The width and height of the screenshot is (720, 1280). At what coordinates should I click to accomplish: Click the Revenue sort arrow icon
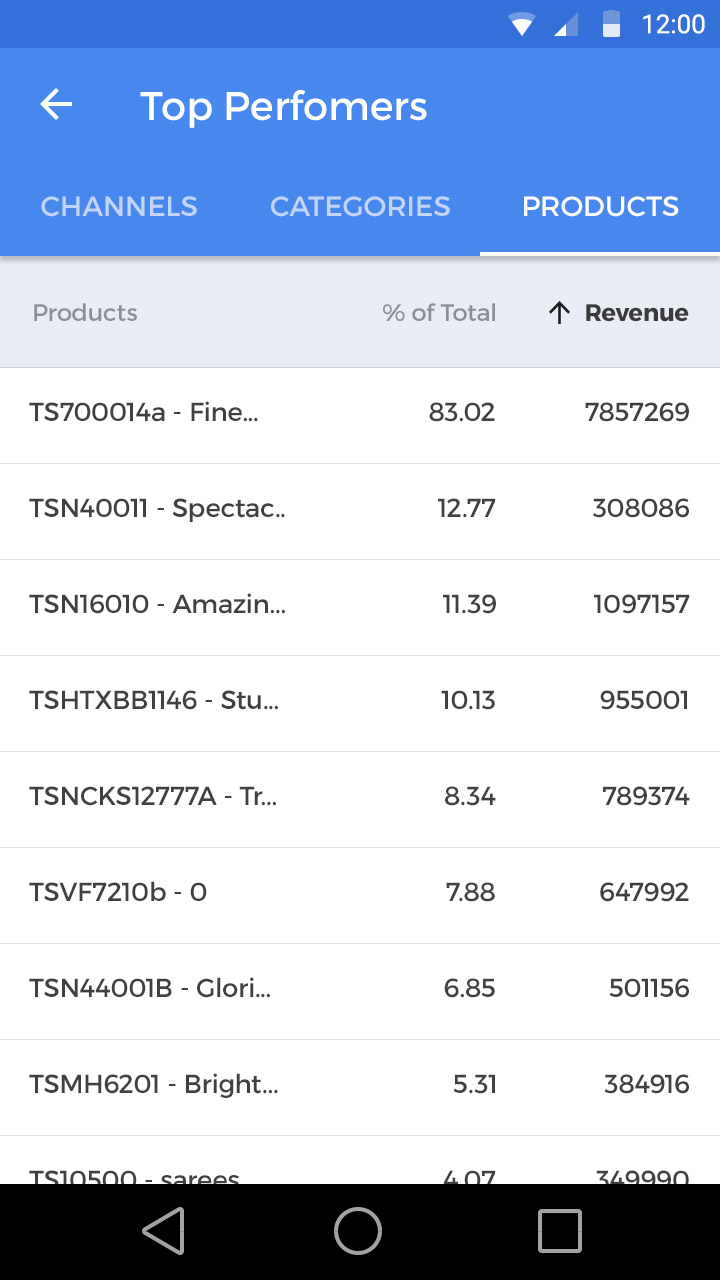tap(559, 313)
